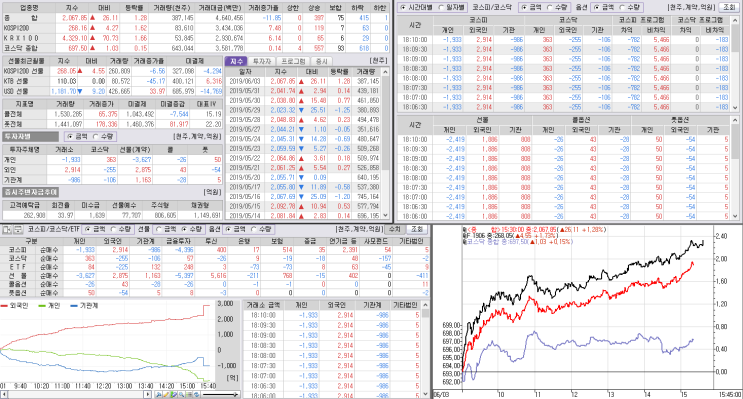Click down arrow of the daily index table scrollbar
Viewport: 743px width, 399px height.
pos(385,215)
